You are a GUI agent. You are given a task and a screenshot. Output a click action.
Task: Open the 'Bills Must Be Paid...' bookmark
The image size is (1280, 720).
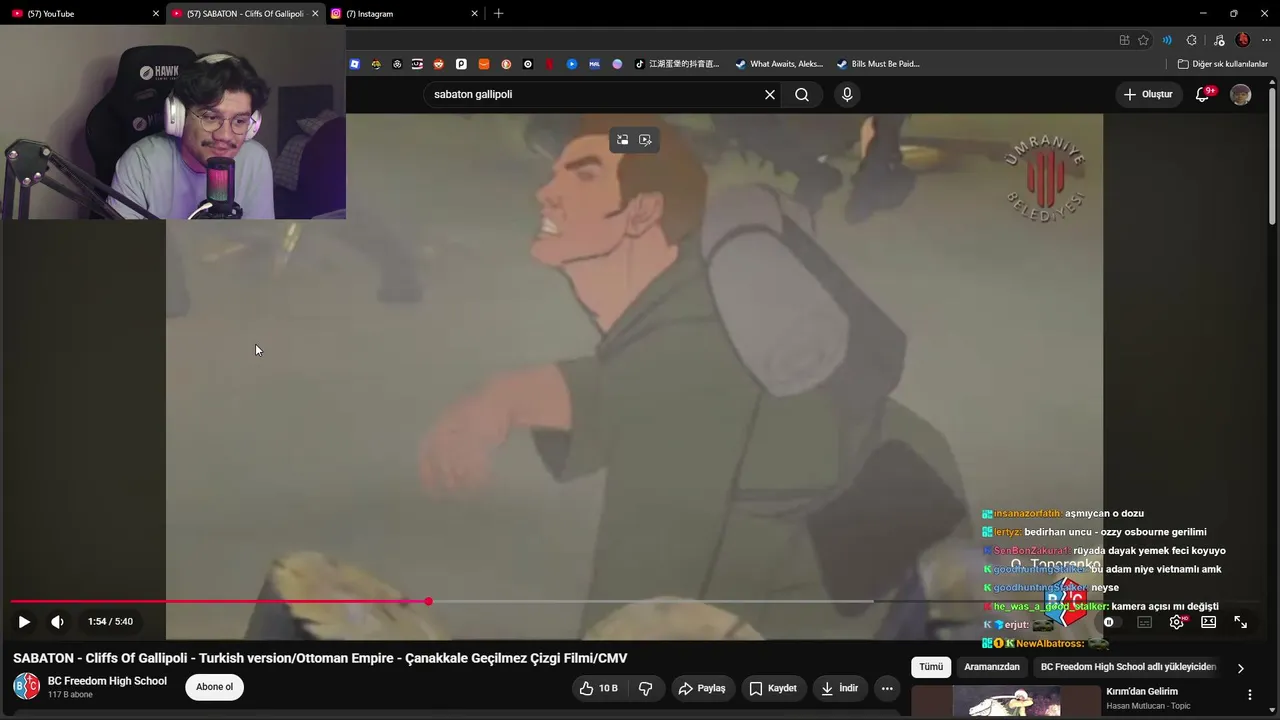[x=878, y=64]
